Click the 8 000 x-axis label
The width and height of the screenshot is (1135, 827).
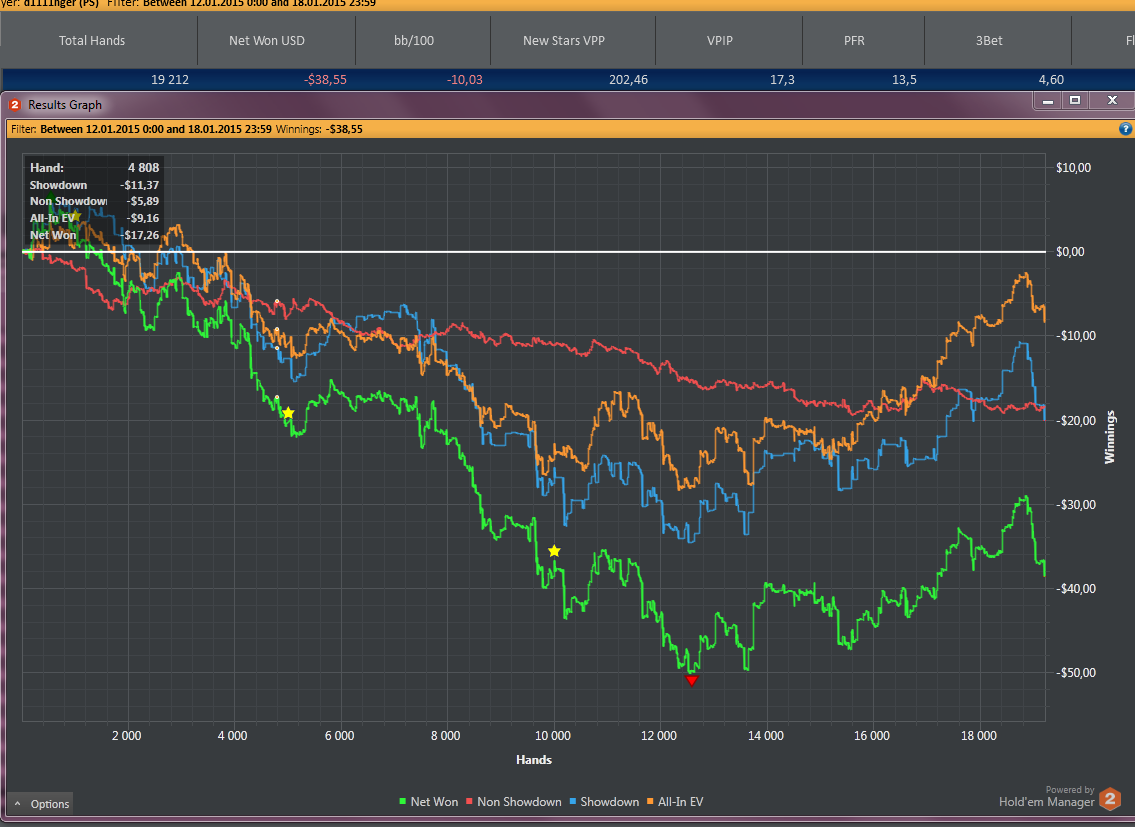(445, 736)
